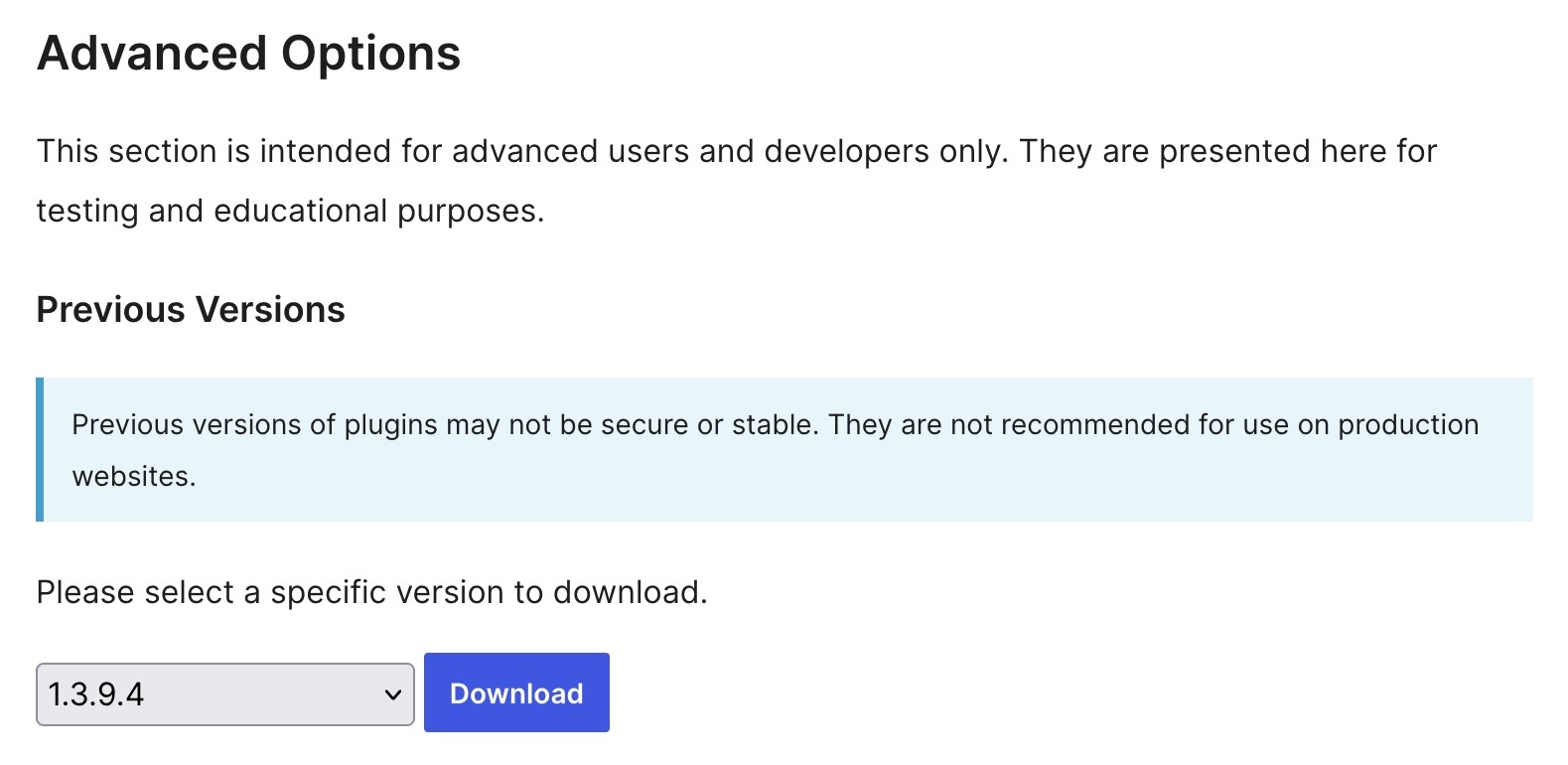Select the 1.3.9.4 version text
This screenshot has height=765, width=1568.
click(x=96, y=694)
